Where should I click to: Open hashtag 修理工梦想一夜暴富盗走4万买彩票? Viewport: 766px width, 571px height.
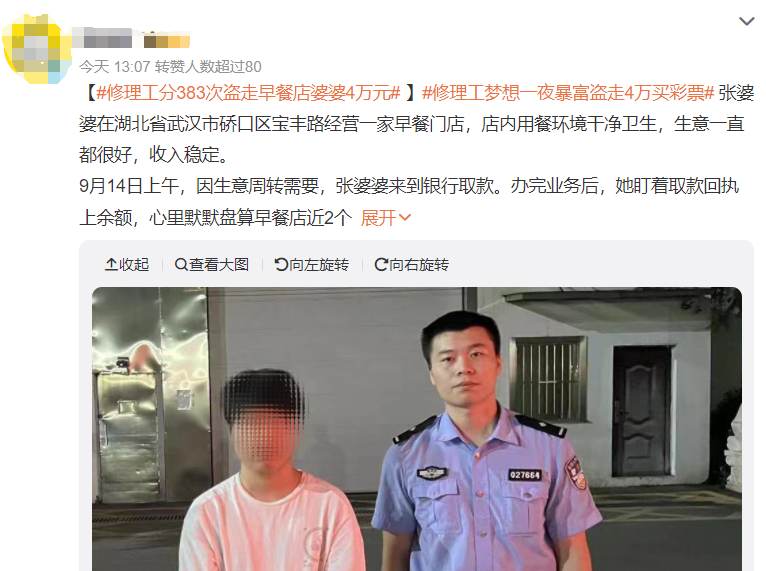568,93
